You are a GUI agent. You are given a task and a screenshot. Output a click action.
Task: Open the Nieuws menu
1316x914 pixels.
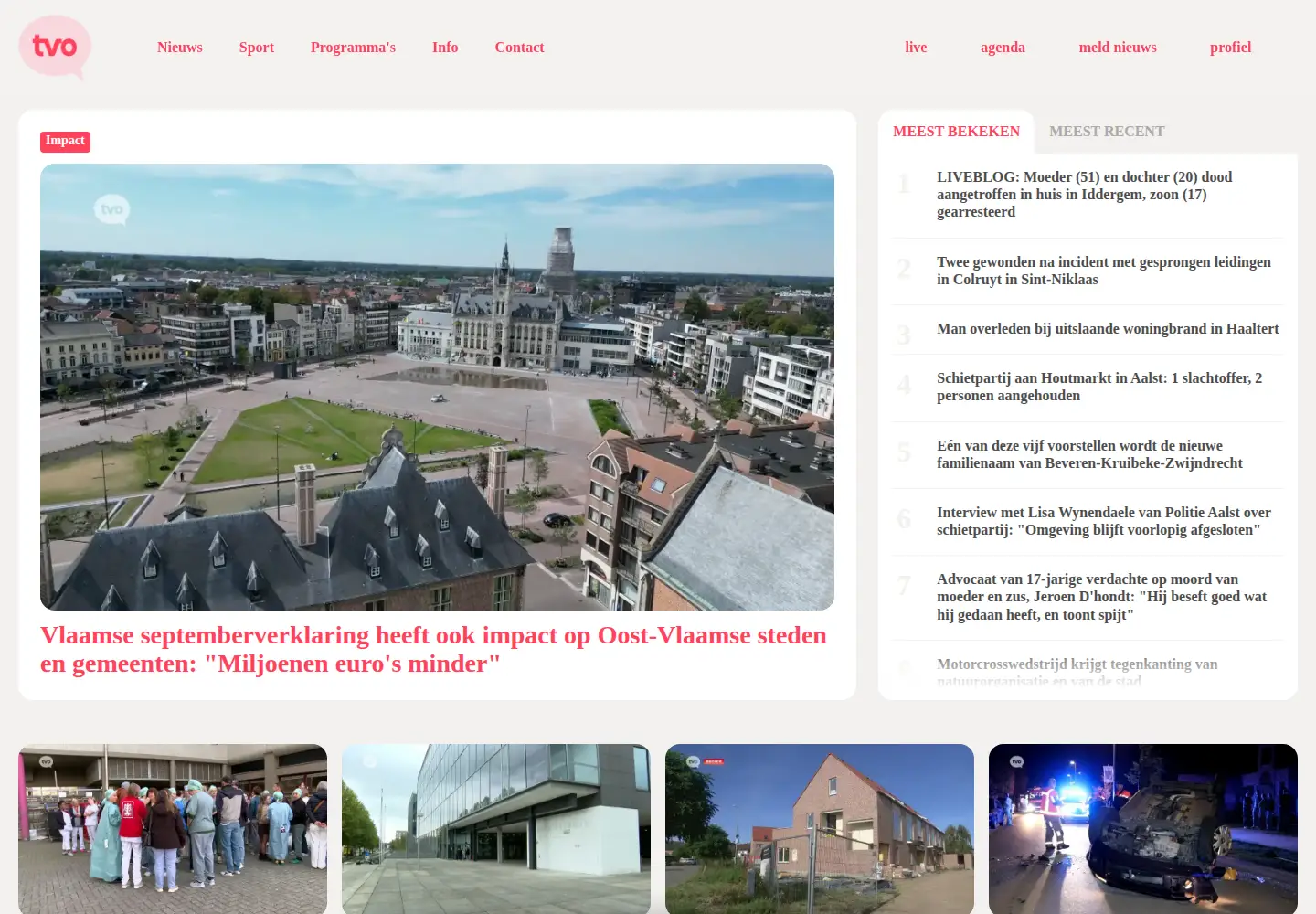pos(180,48)
